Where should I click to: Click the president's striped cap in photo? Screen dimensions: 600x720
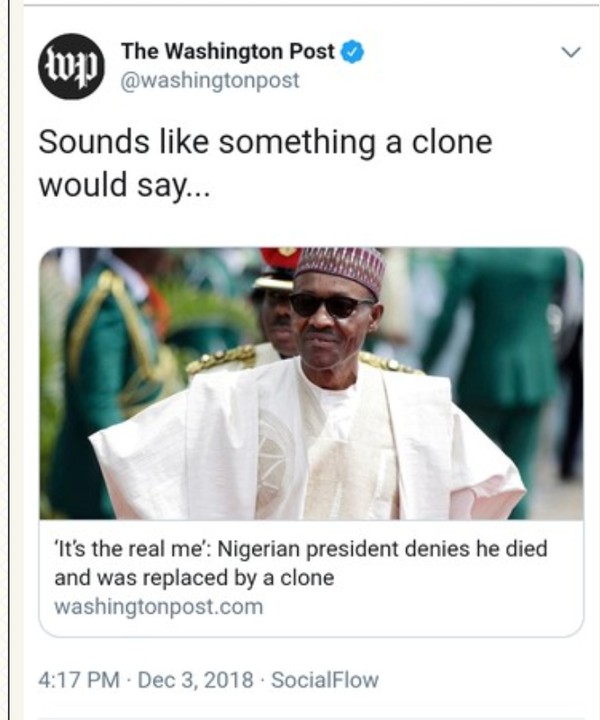pyautogui.click(x=340, y=268)
